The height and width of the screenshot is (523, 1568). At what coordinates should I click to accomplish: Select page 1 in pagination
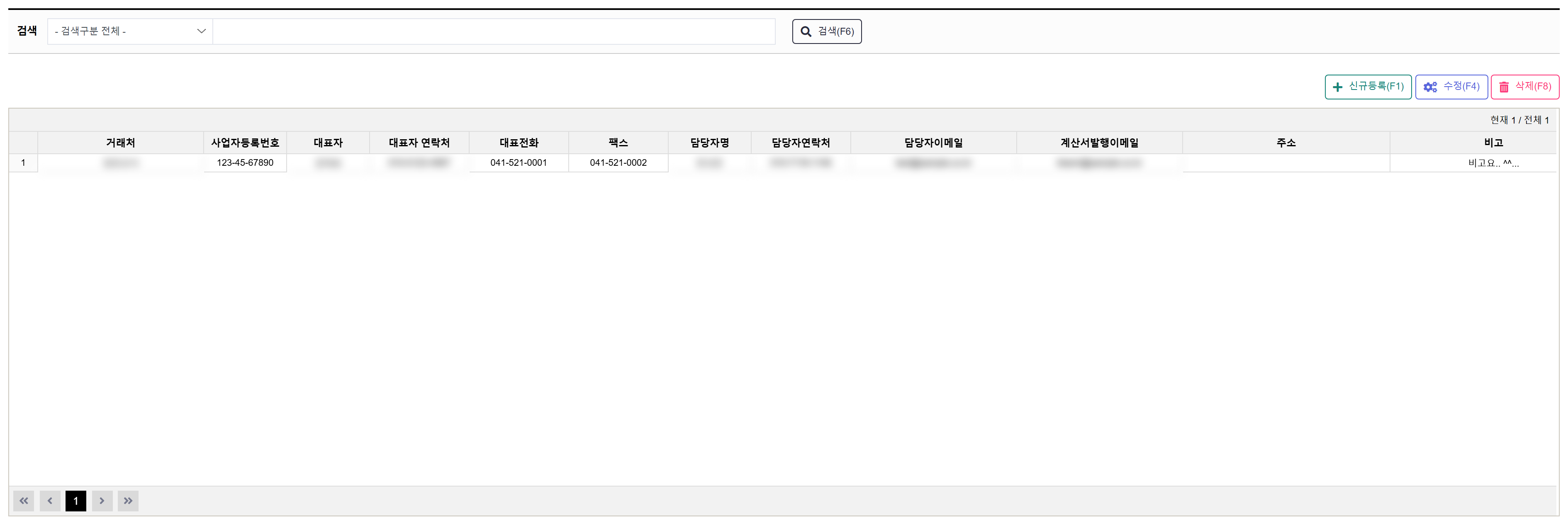(x=76, y=501)
